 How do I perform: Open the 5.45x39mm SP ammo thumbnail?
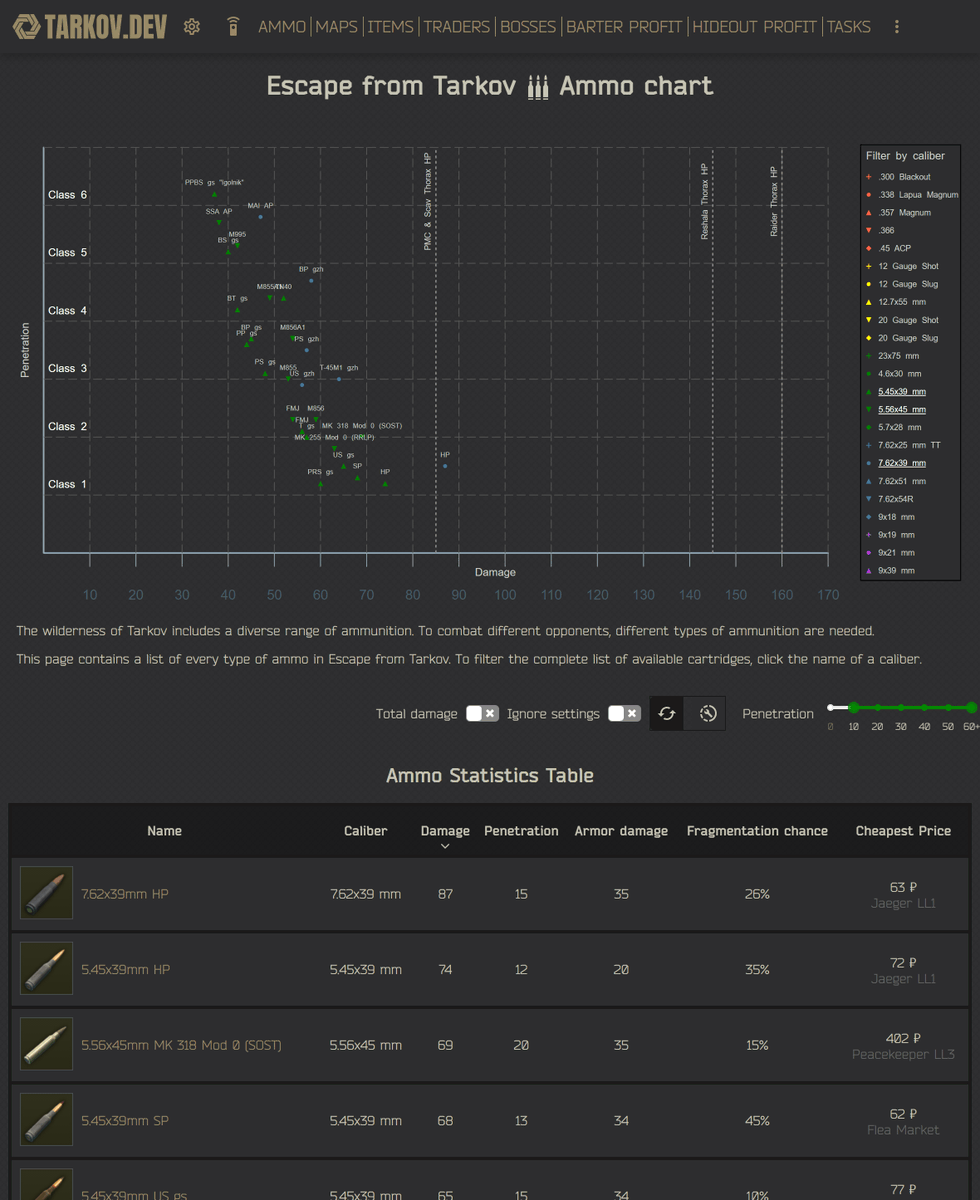coord(46,1121)
